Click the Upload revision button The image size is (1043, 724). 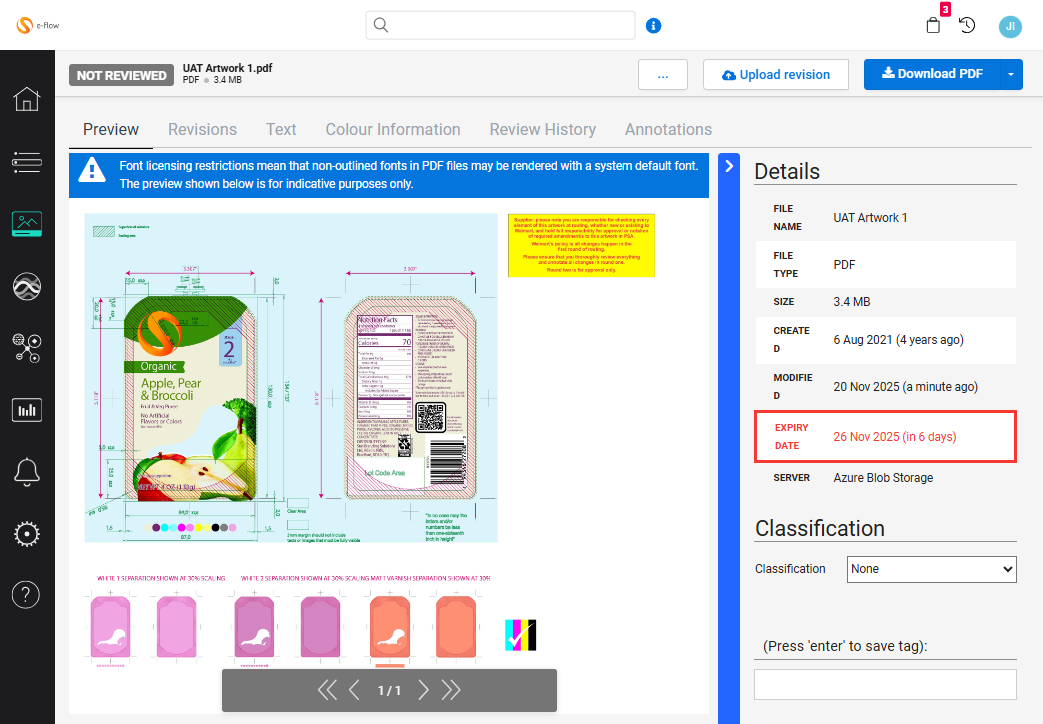click(x=775, y=75)
